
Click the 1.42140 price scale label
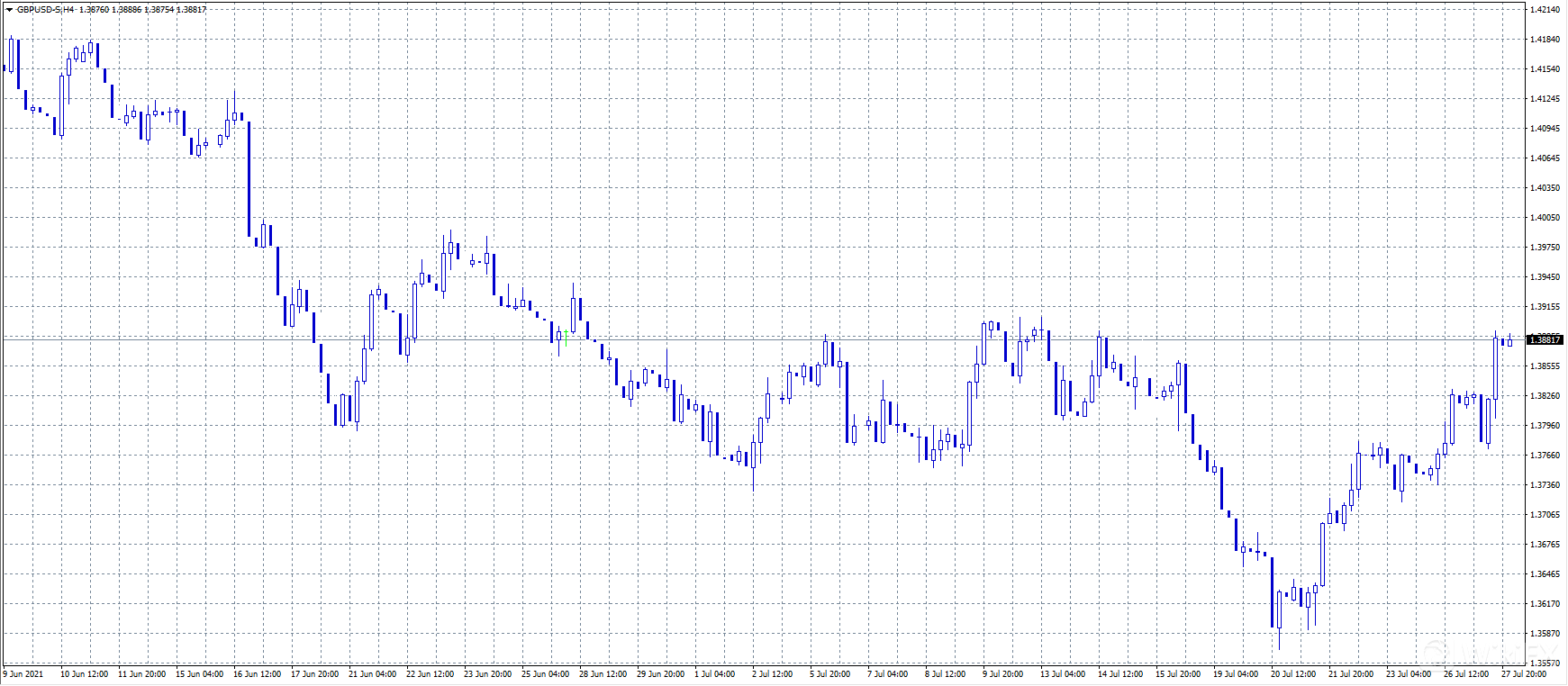(x=1545, y=10)
